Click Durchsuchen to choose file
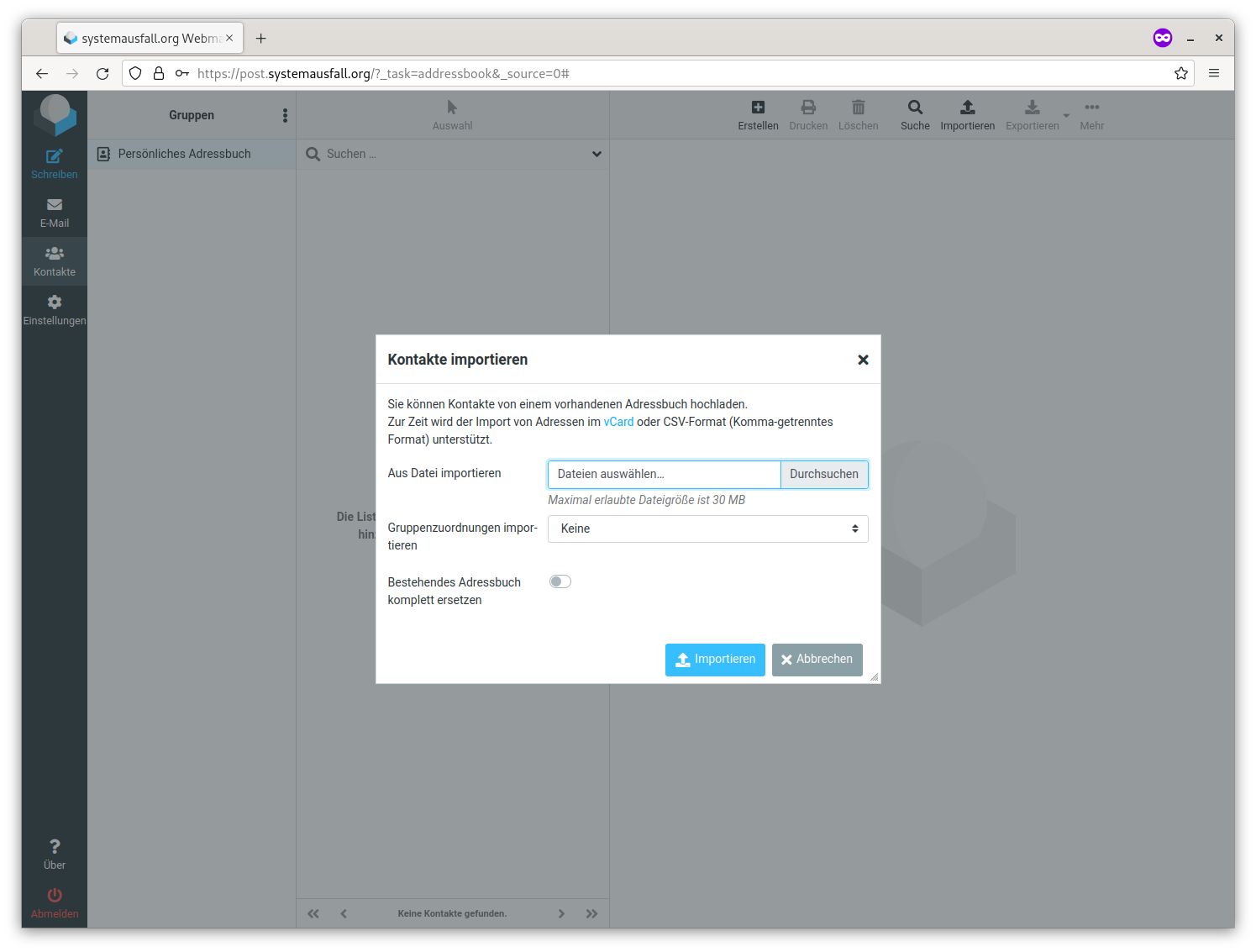This screenshot has width=1256, height=952. click(823, 474)
